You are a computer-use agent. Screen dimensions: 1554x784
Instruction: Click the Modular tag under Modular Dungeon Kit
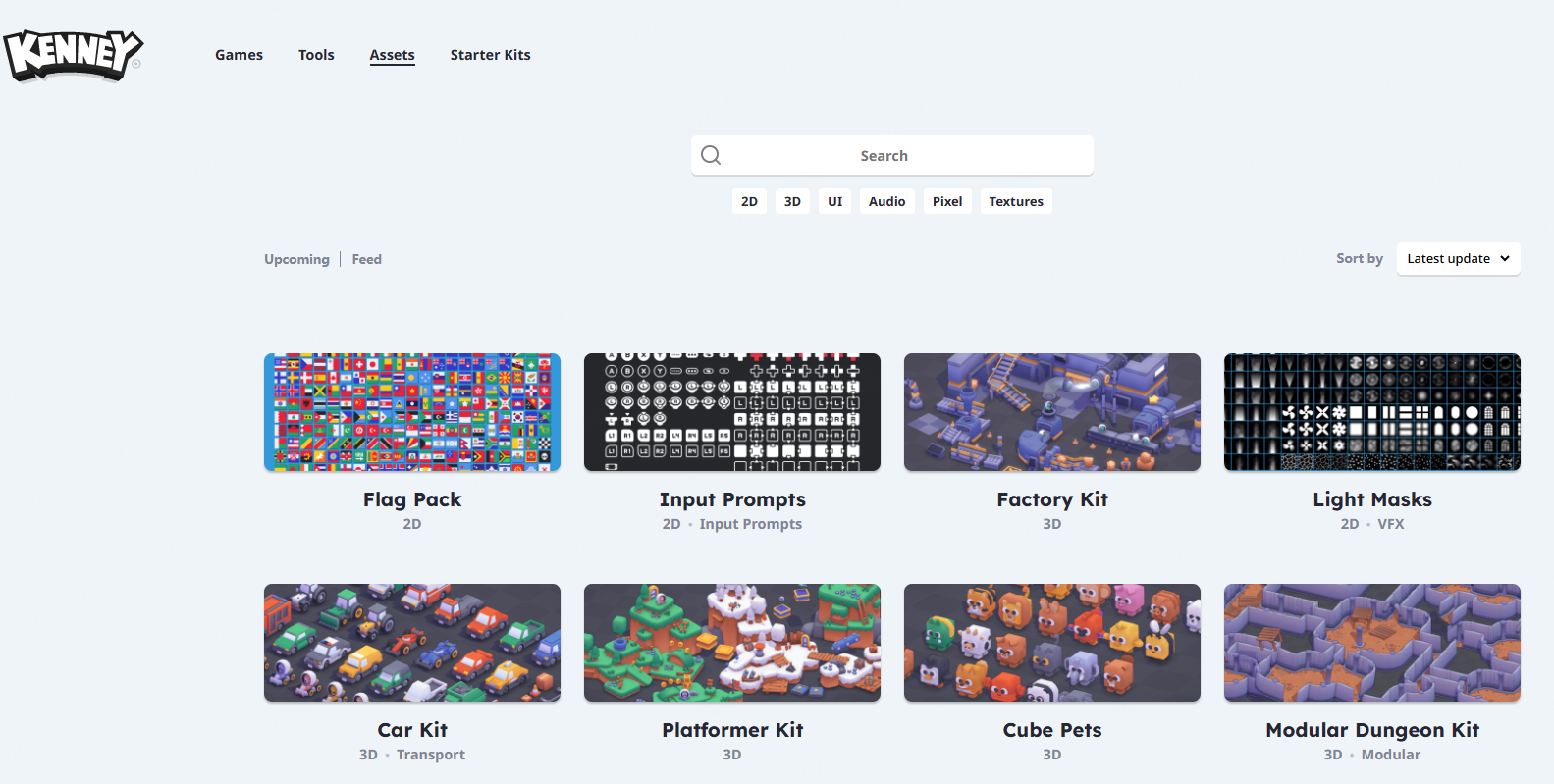1391,755
